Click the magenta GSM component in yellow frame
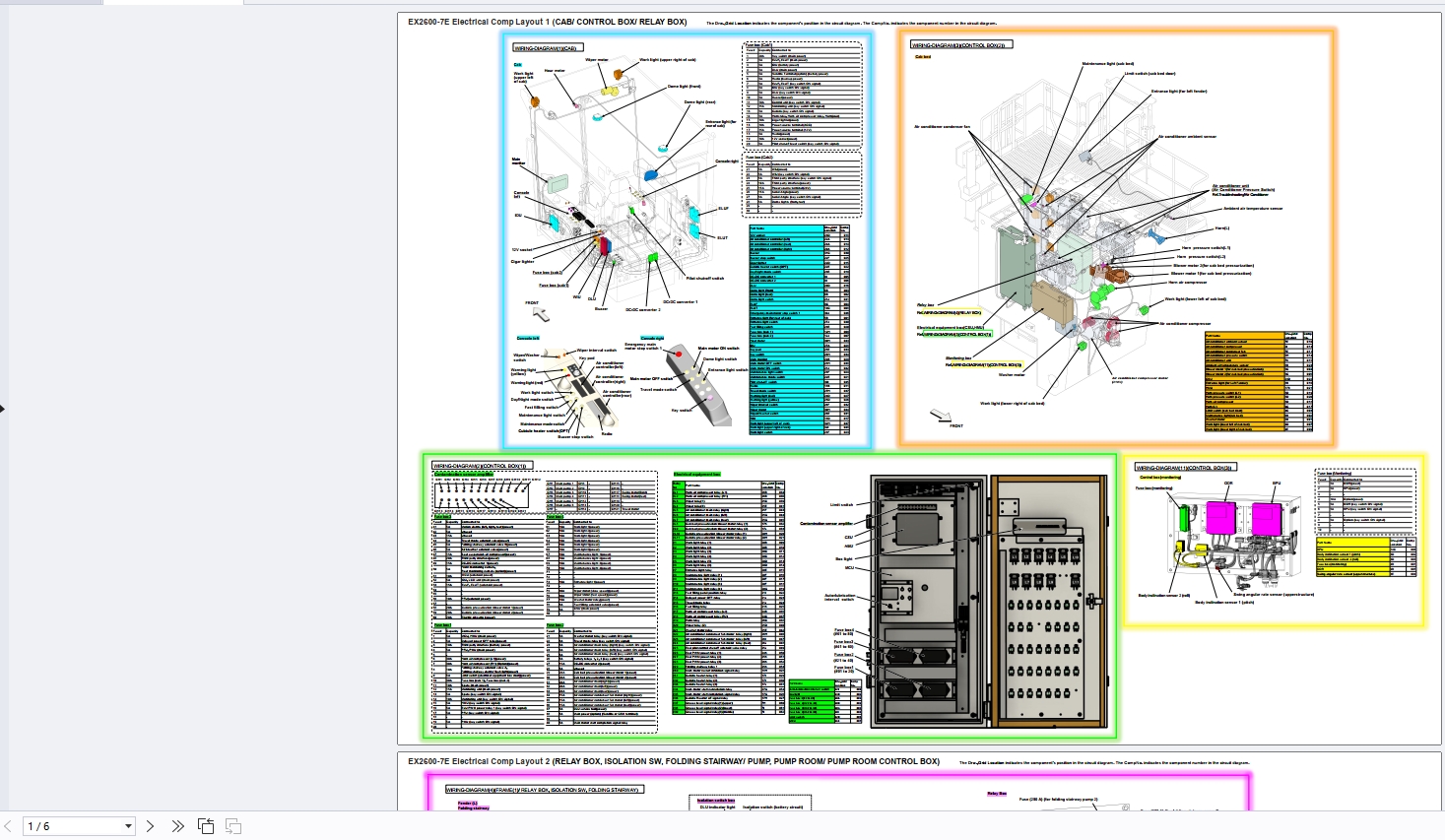 (x=1220, y=518)
